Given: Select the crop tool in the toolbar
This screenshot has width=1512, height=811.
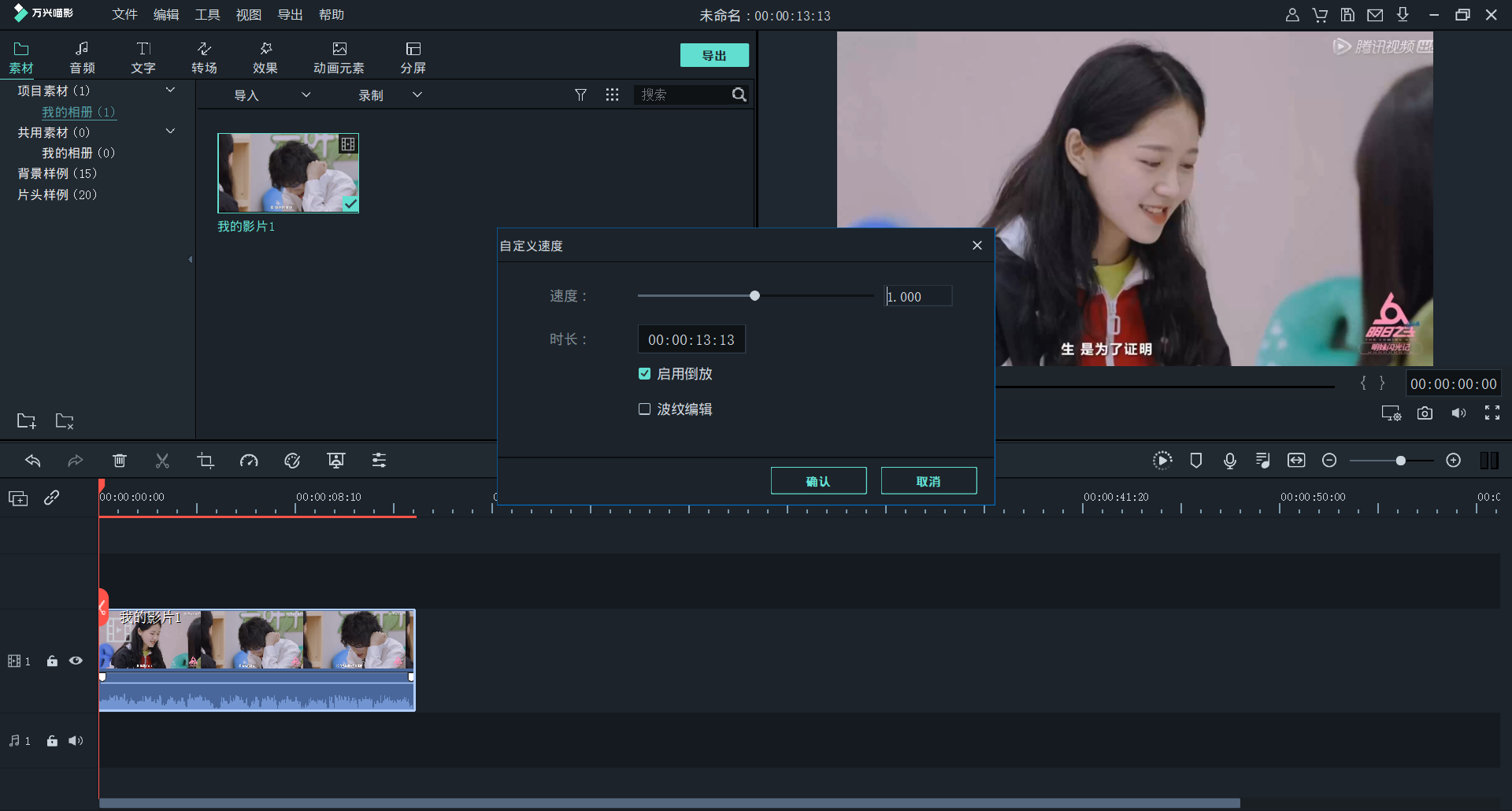Looking at the screenshot, I should (x=206, y=461).
